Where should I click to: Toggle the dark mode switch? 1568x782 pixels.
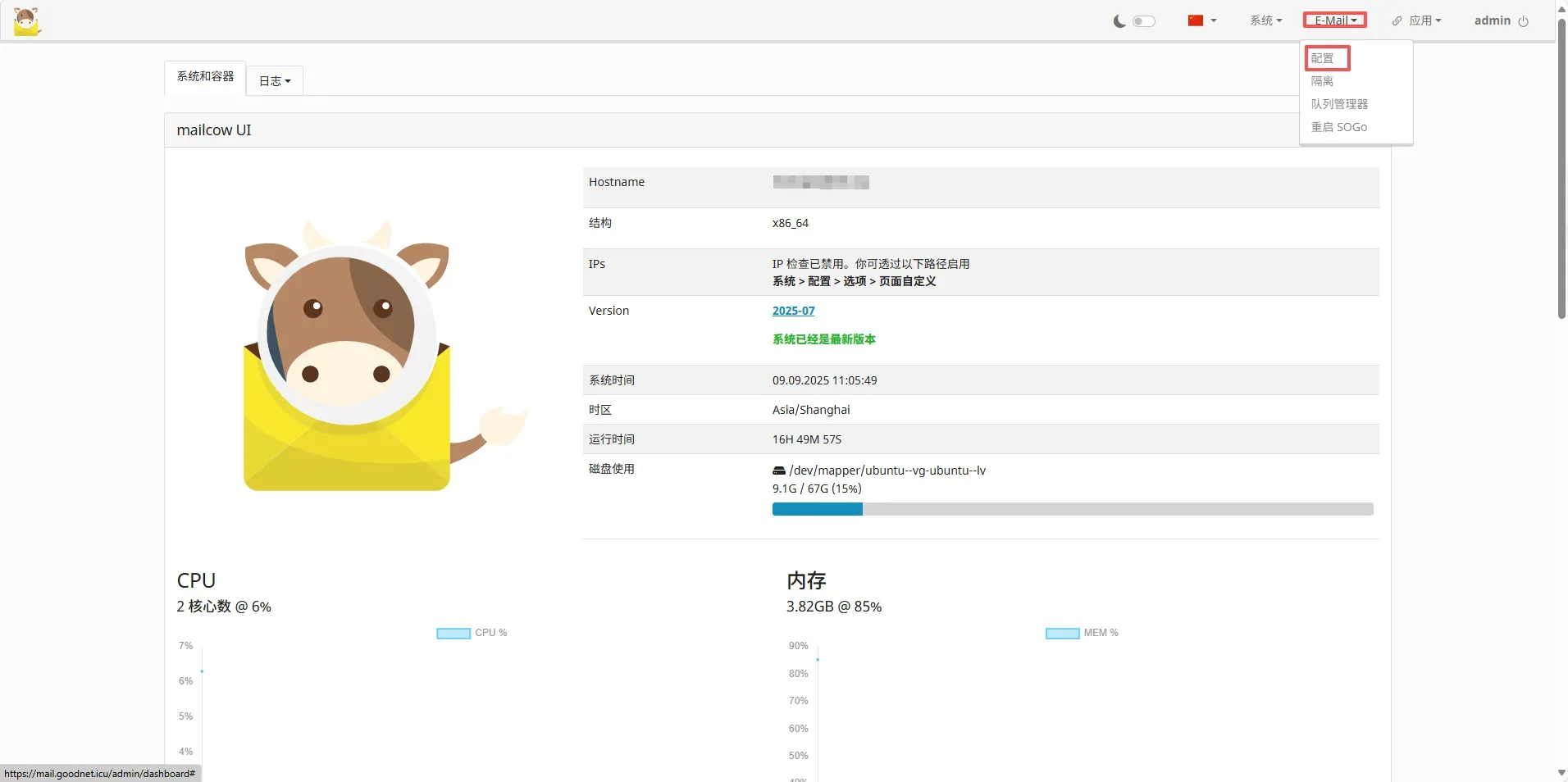pos(1143,21)
